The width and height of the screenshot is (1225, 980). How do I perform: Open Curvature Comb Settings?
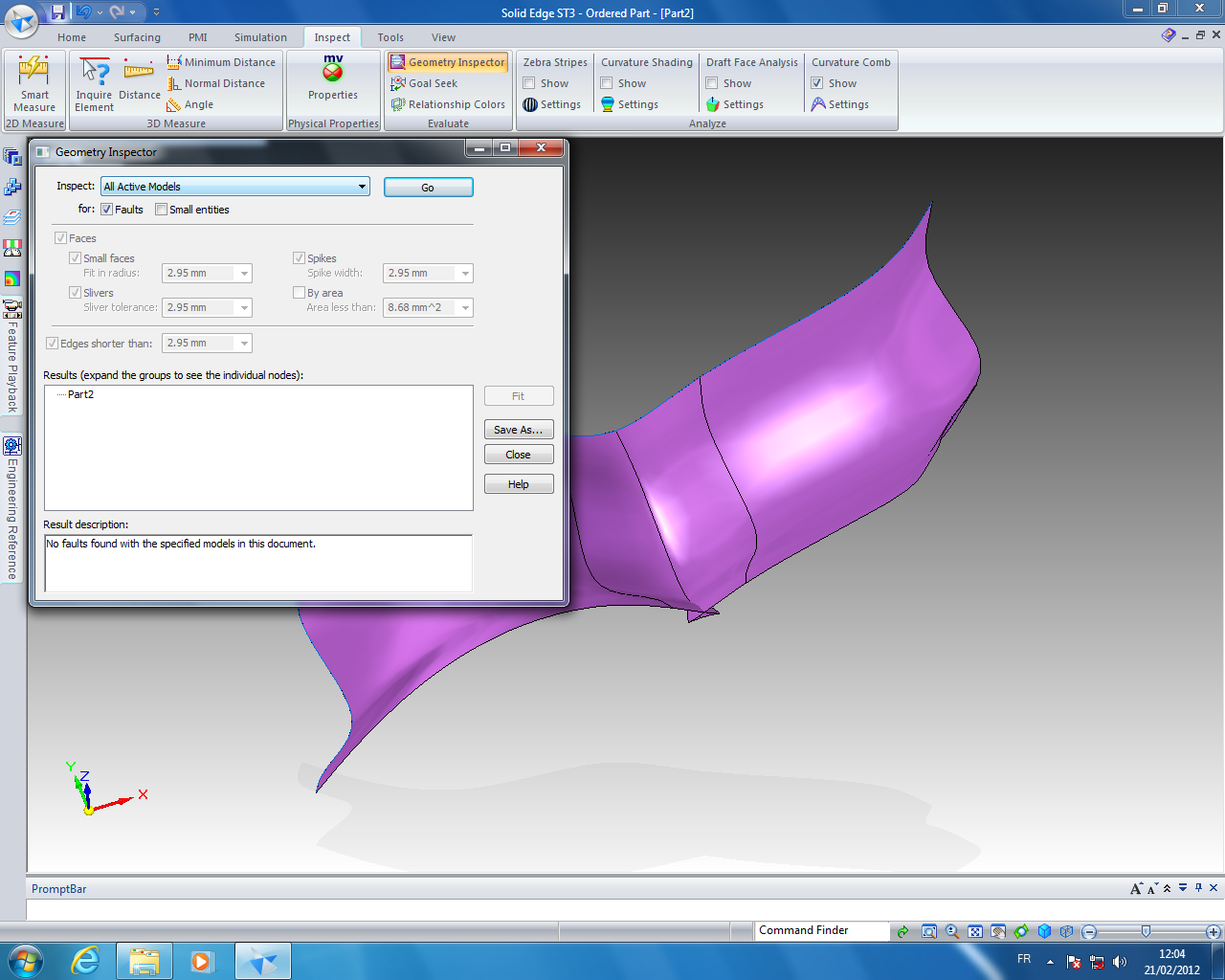click(839, 104)
